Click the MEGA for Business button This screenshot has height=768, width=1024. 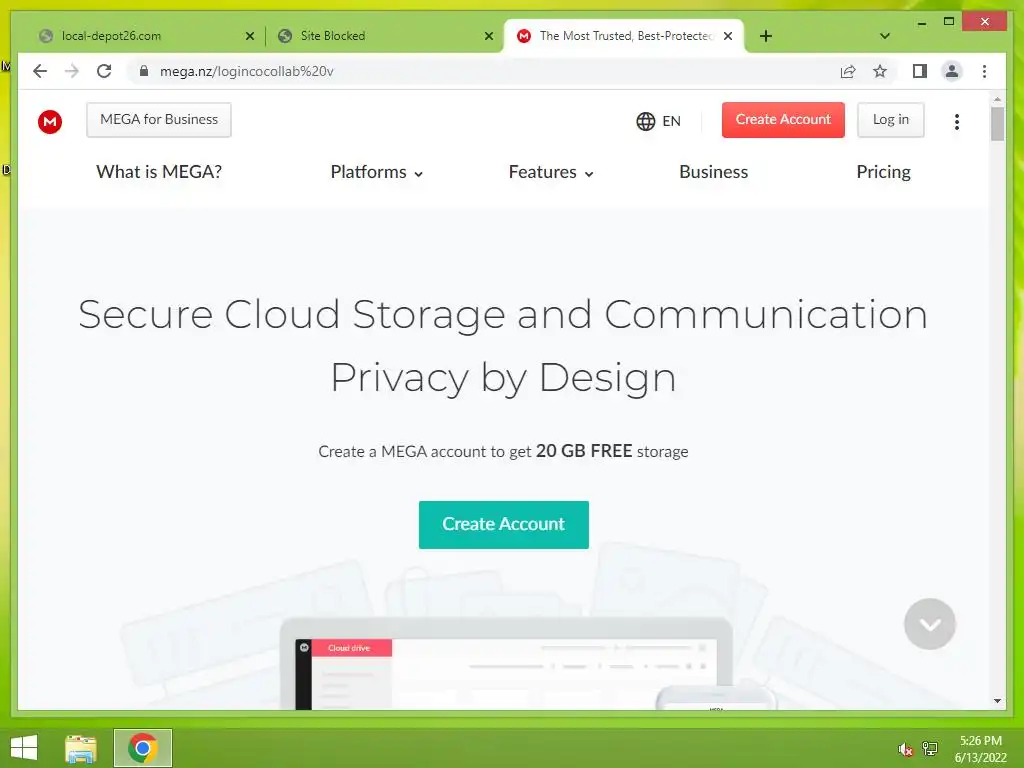pyautogui.click(x=159, y=120)
